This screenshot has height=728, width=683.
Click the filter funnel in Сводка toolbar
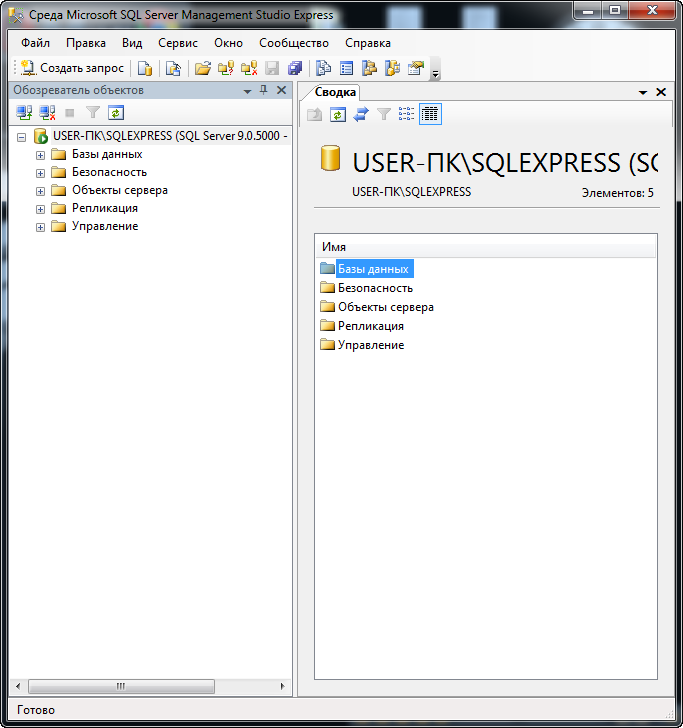point(384,114)
